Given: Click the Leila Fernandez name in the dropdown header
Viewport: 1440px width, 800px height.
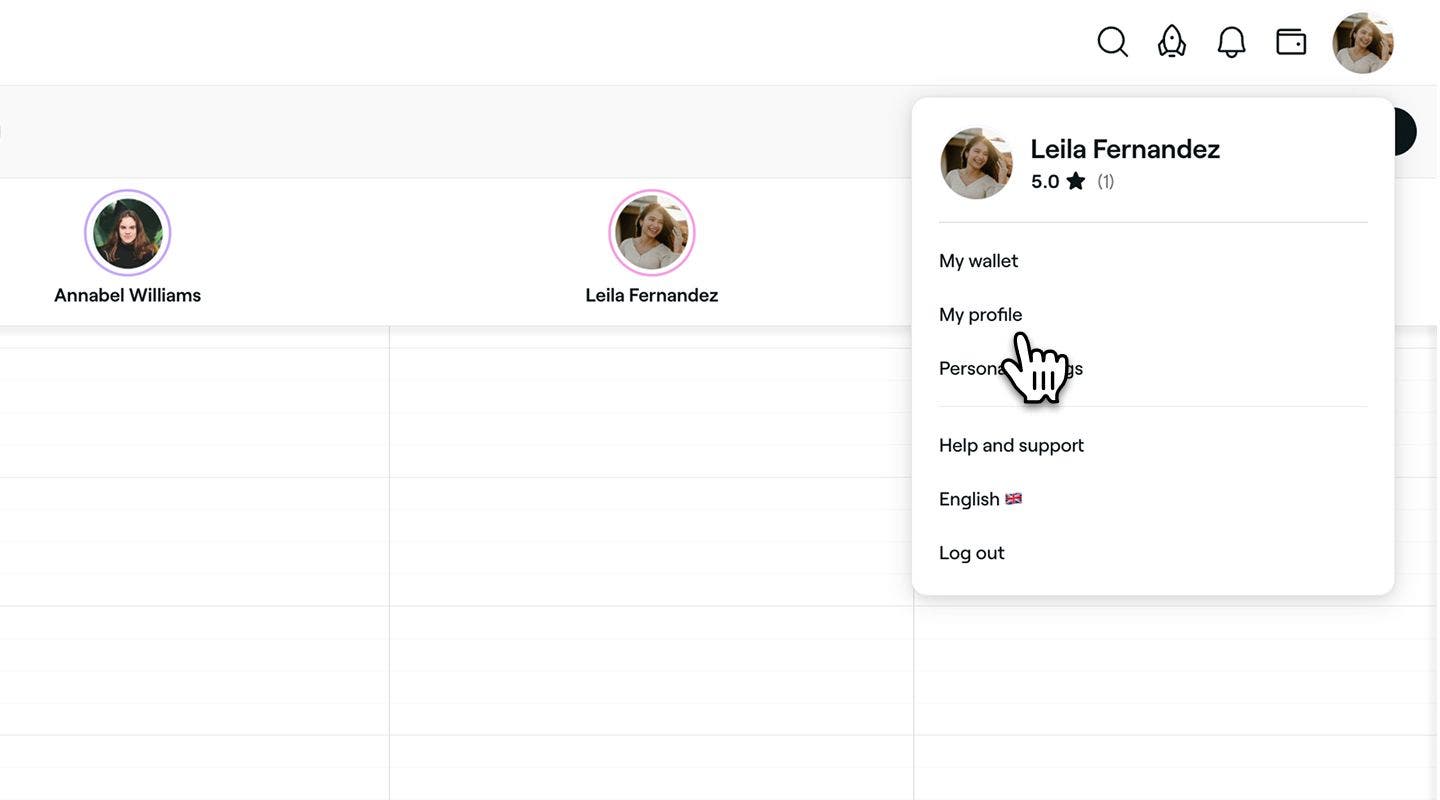Looking at the screenshot, I should (1125, 149).
